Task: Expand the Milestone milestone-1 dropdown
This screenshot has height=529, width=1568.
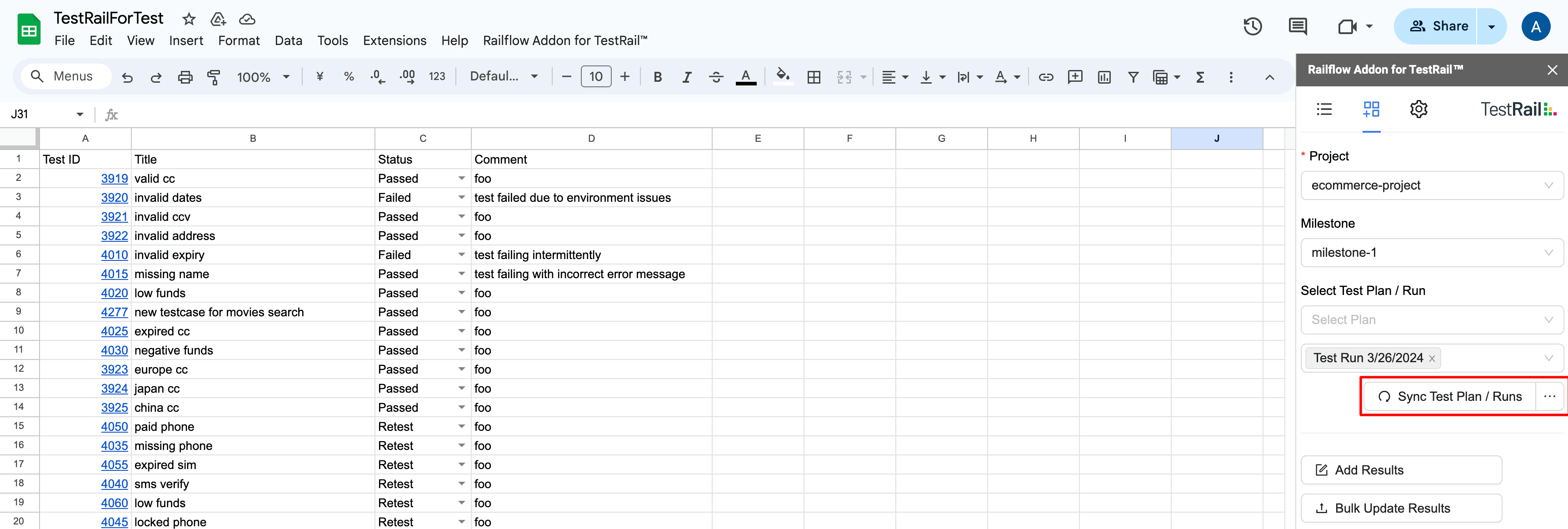Action: 1432,253
